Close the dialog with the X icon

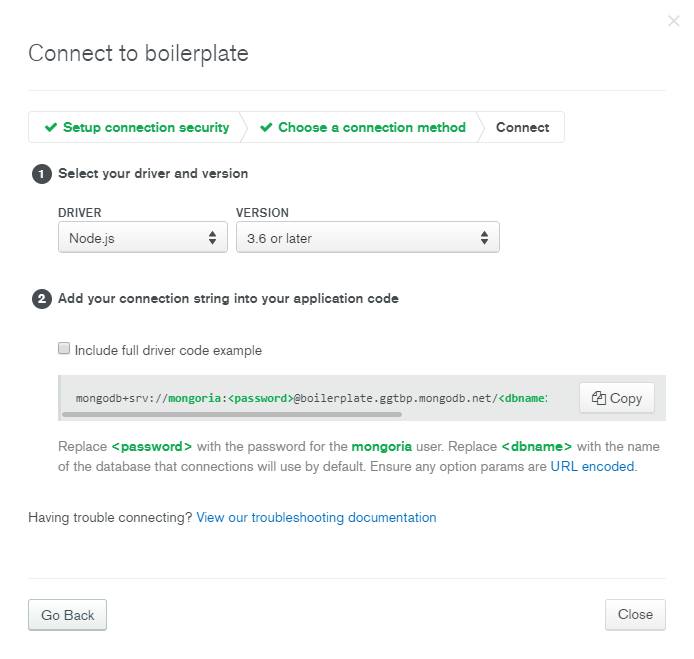tap(674, 21)
